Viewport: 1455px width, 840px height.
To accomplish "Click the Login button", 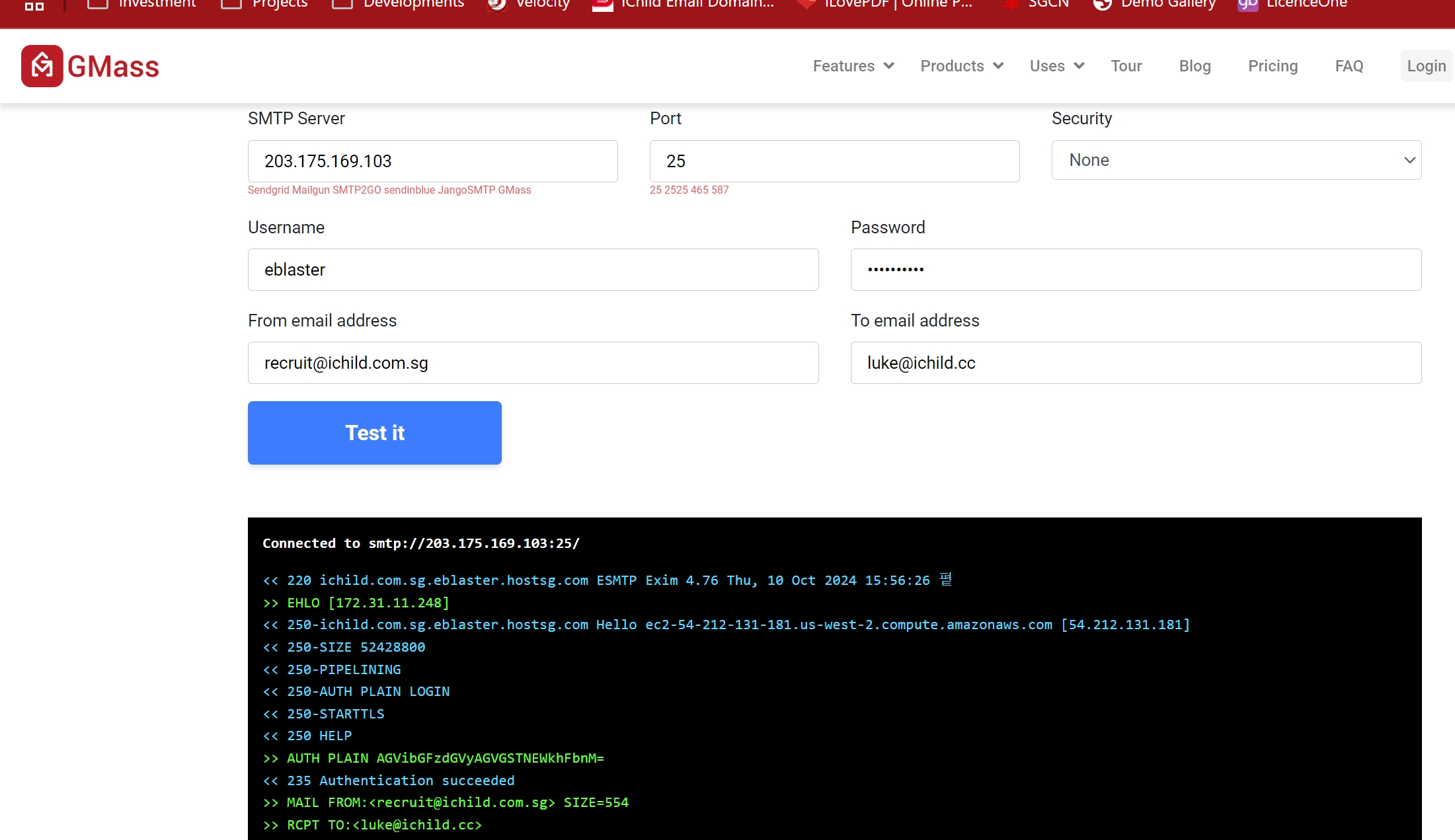I will pyautogui.click(x=1427, y=66).
